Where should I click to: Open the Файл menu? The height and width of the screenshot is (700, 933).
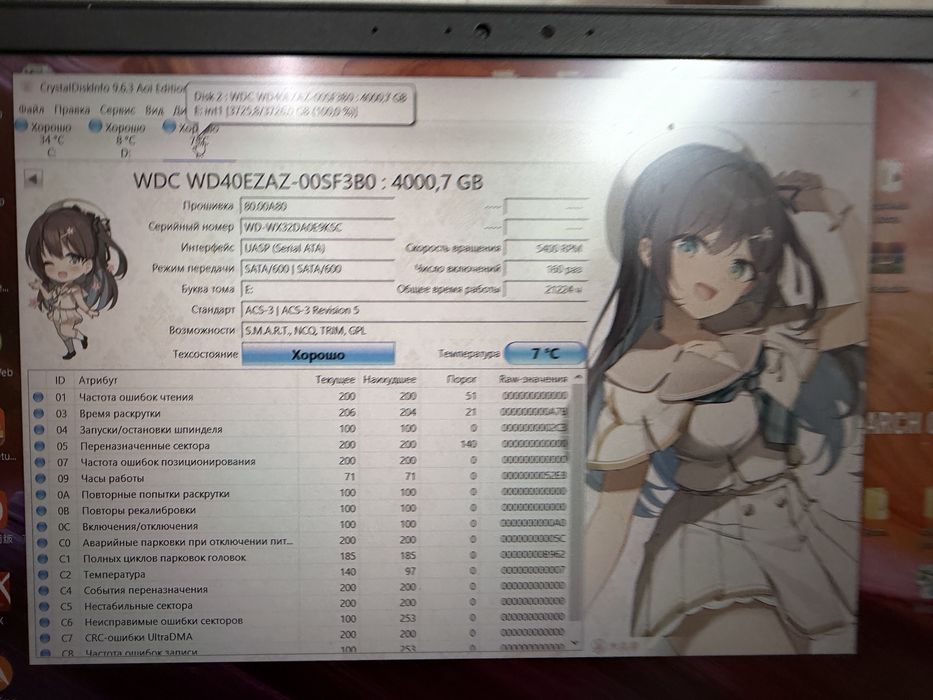[31, 110]
